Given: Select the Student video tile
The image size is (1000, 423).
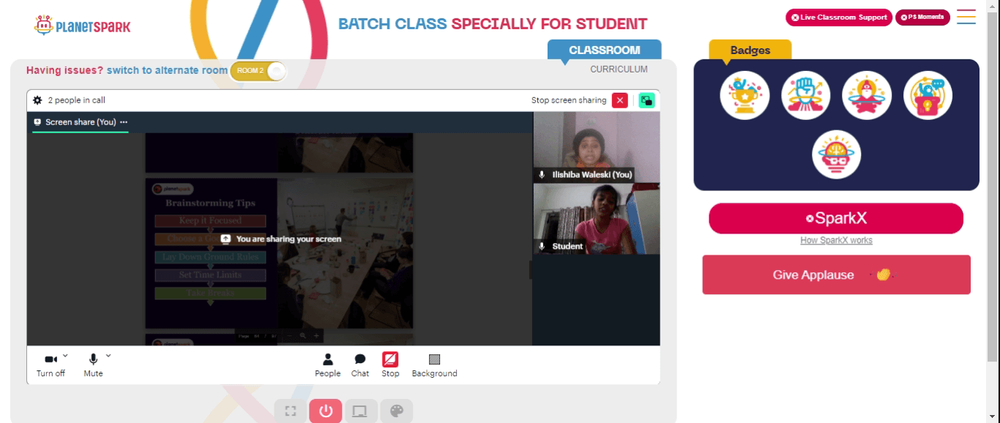Looking at the screenshot, I should pos(596,219).
